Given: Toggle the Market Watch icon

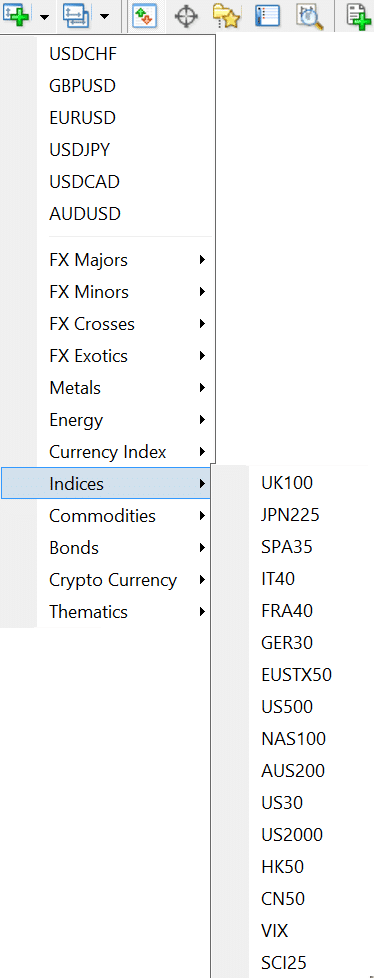Looking at the screenshot, I should tap(145, 16).
